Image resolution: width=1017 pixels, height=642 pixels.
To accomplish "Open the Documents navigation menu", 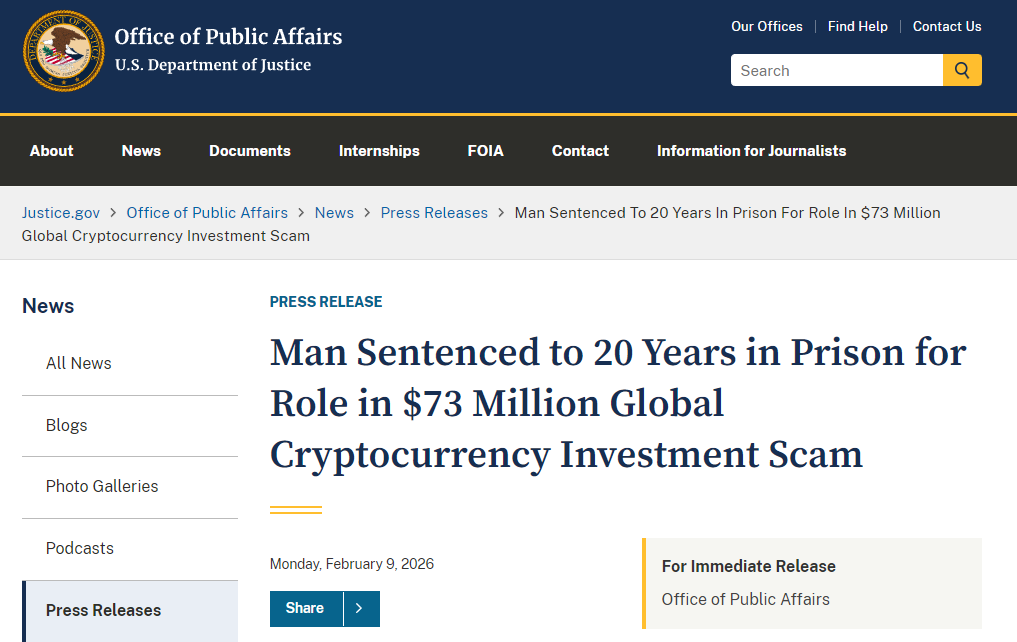I will [250, 151].
